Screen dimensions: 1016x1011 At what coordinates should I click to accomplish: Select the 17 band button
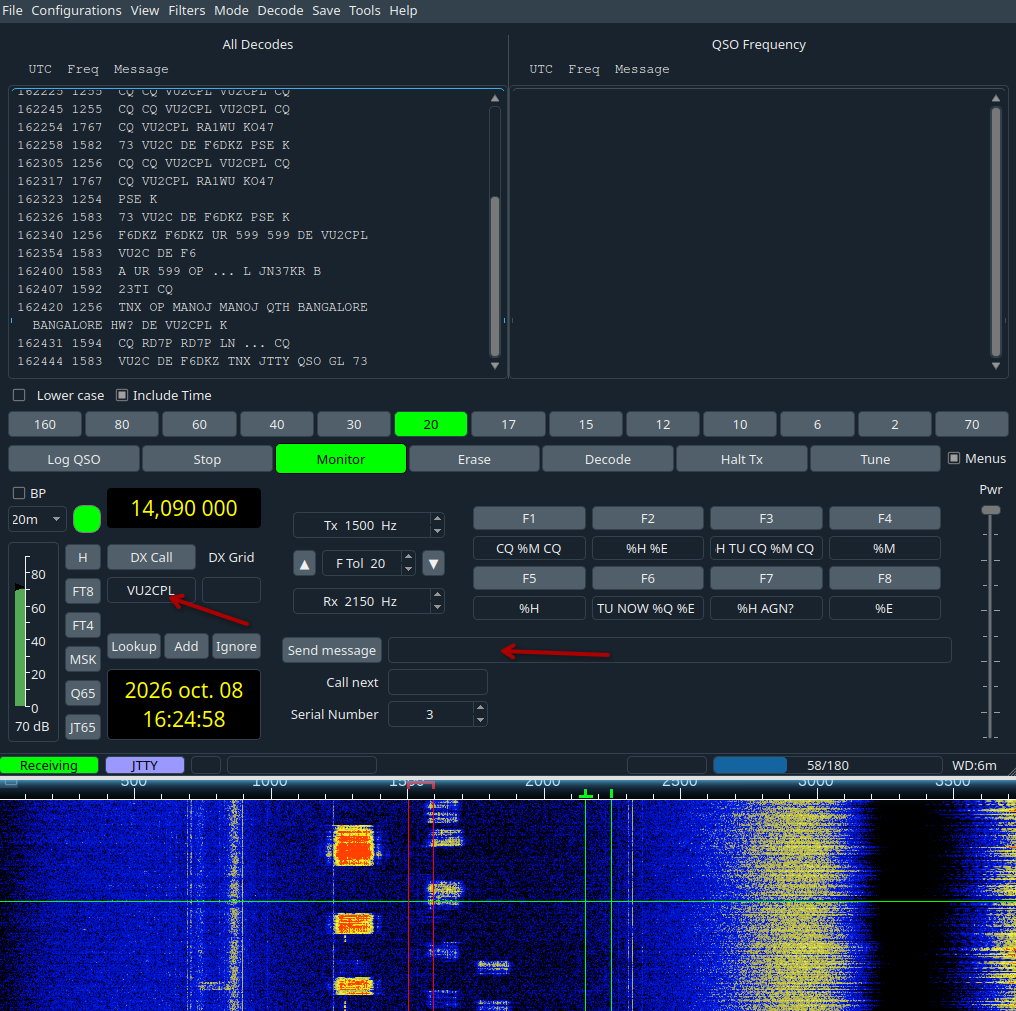tap(508, 424)
